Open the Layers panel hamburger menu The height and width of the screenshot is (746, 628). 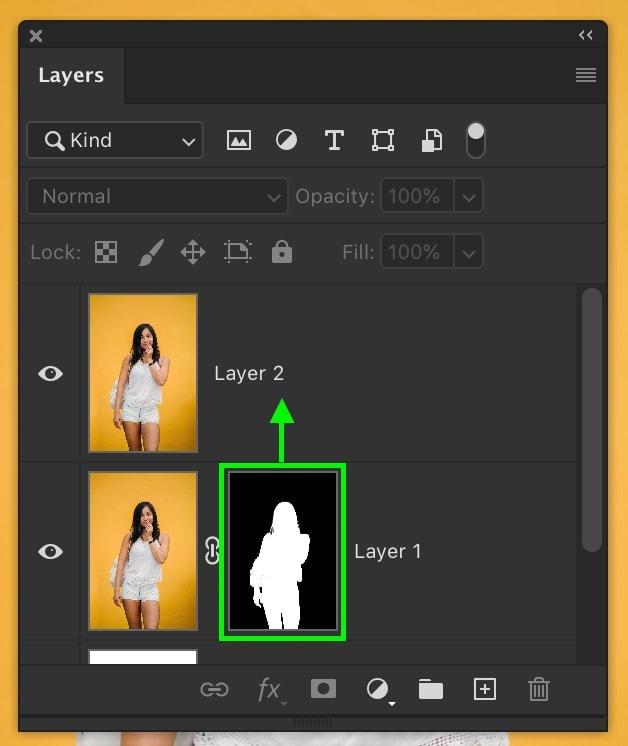(x=586, y=75)
